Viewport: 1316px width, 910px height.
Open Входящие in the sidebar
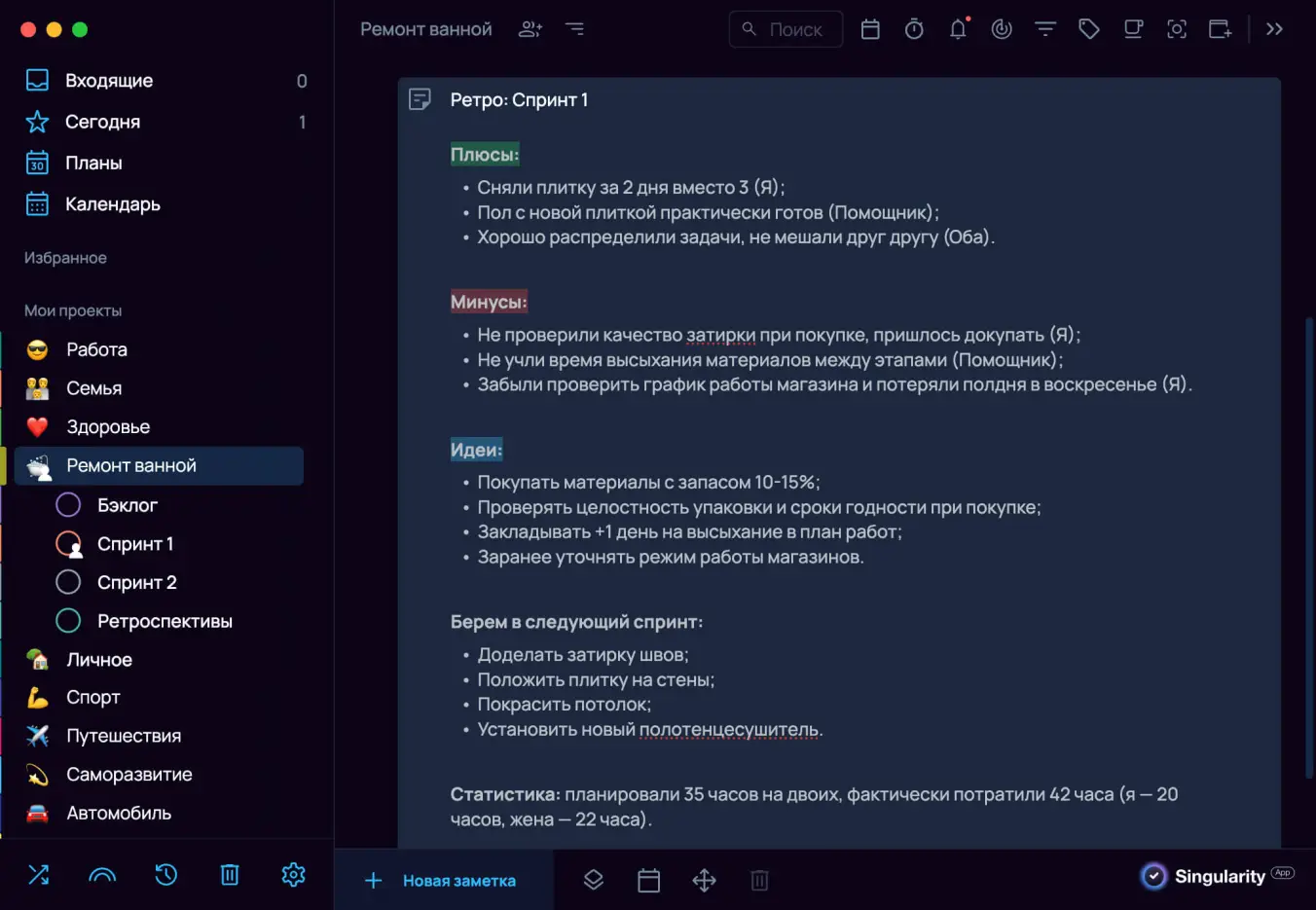coord(109,81)
